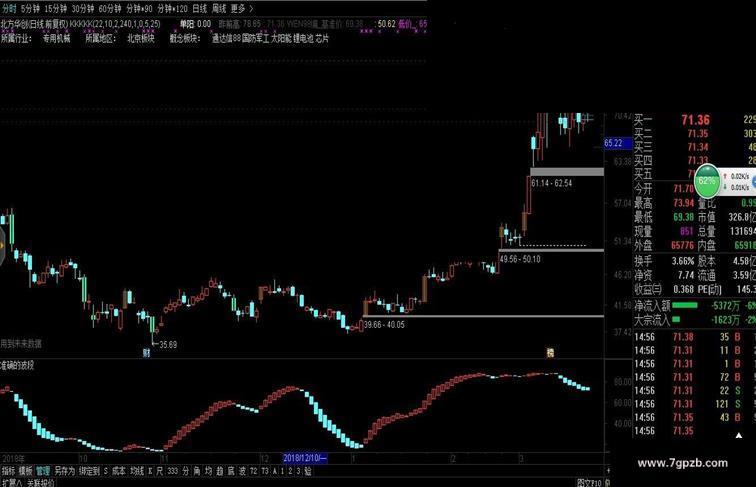The image size is (756, 487).
Task: Select the 分钟*90 period tab
Action: coord(139,9)
